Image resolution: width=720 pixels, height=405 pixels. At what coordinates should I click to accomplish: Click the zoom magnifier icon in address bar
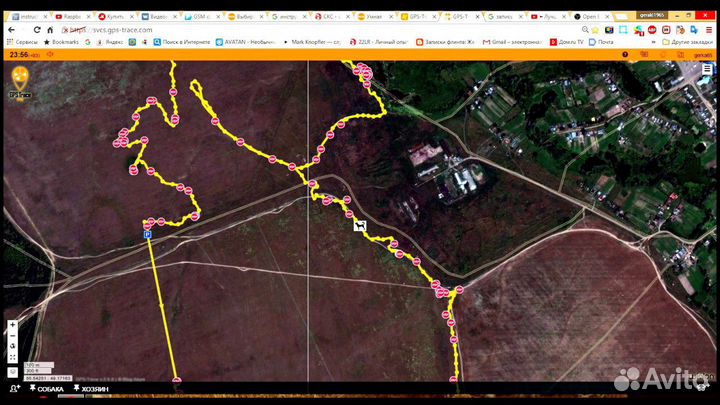585,29
